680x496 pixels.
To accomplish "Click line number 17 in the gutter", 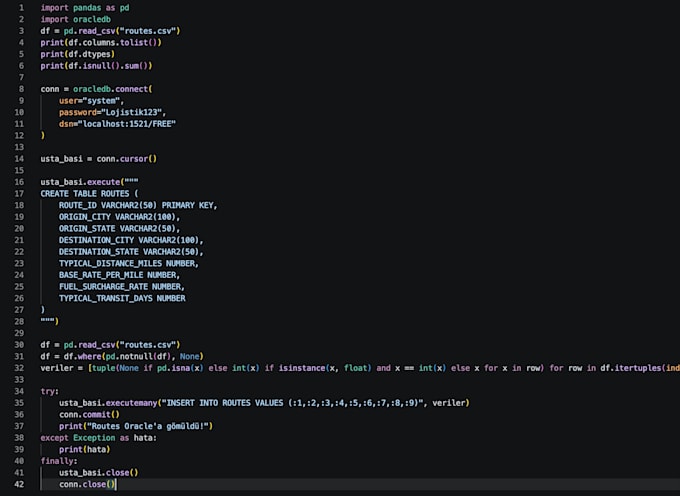I will (x=19, y=194).
